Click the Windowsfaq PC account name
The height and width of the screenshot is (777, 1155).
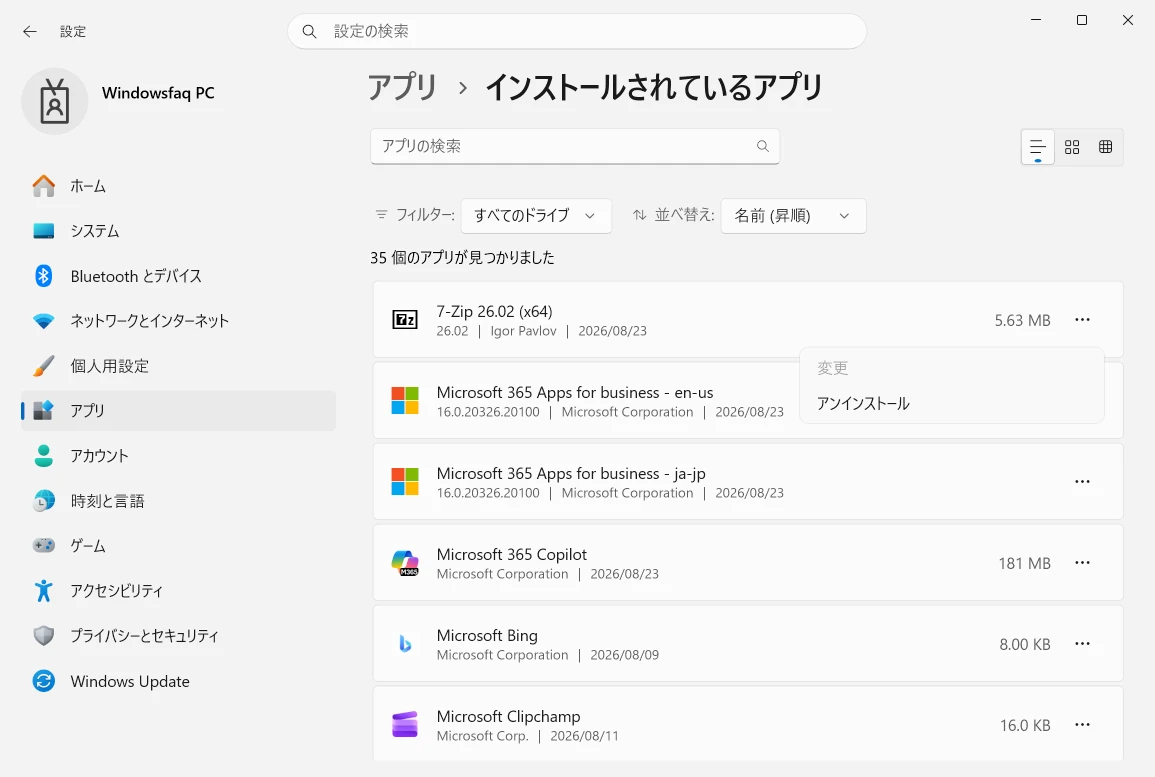point(158,93)
